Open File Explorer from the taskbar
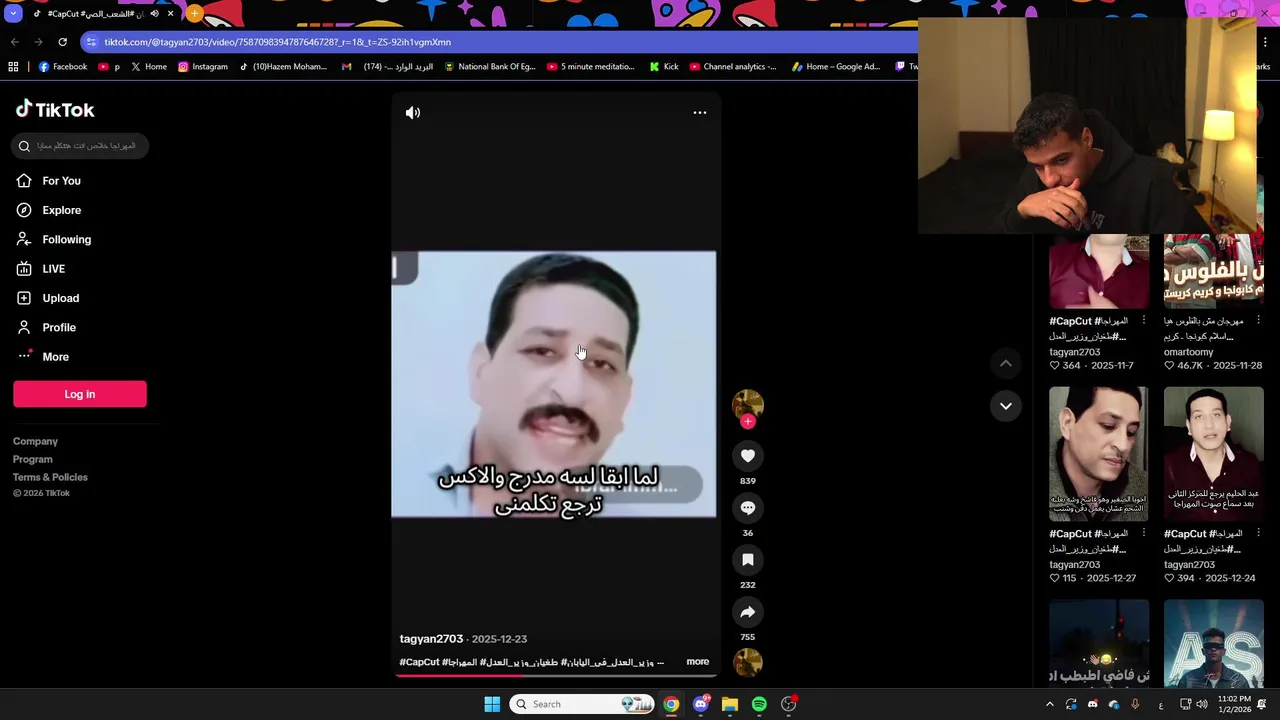The width and height of the screenshot is (1280, 720). pyautogui.click(x=730, y=704)
